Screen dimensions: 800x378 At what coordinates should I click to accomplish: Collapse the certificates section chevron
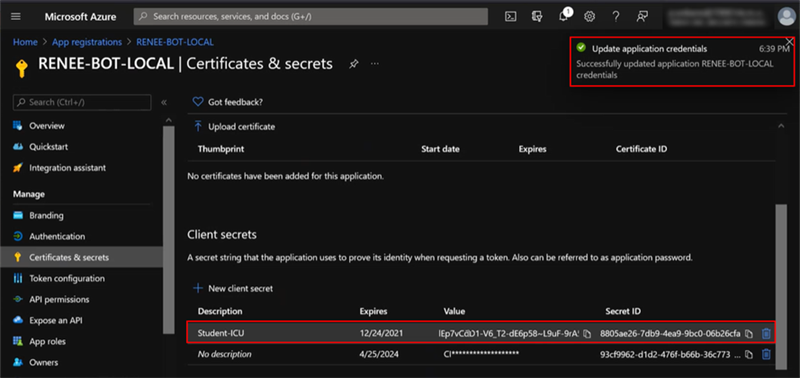point(781,125)
